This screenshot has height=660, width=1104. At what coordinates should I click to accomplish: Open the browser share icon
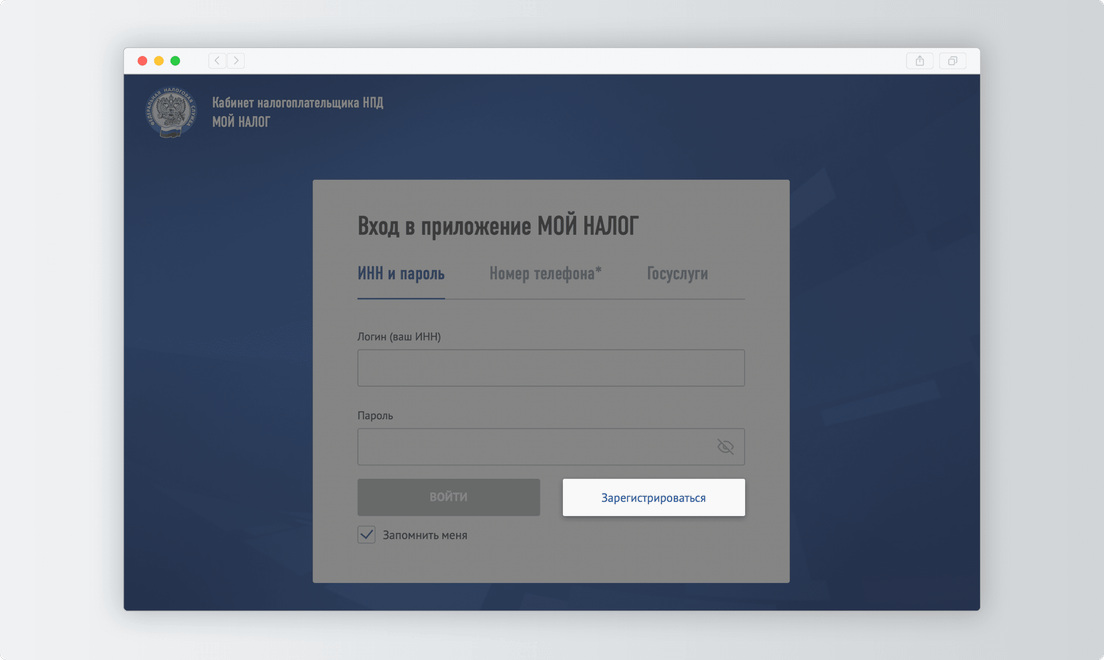[x=920, y=61]
